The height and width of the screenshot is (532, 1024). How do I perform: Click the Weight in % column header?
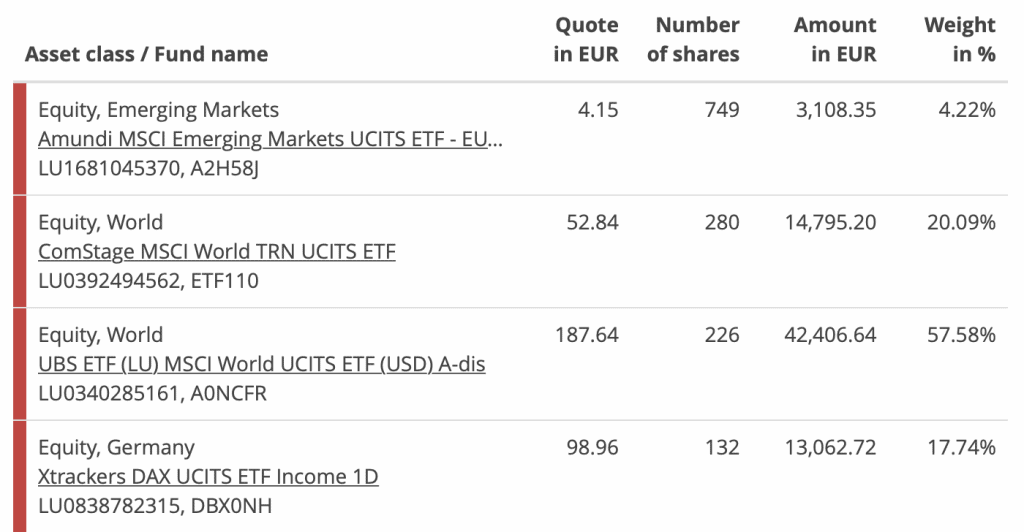pos(960,39)
